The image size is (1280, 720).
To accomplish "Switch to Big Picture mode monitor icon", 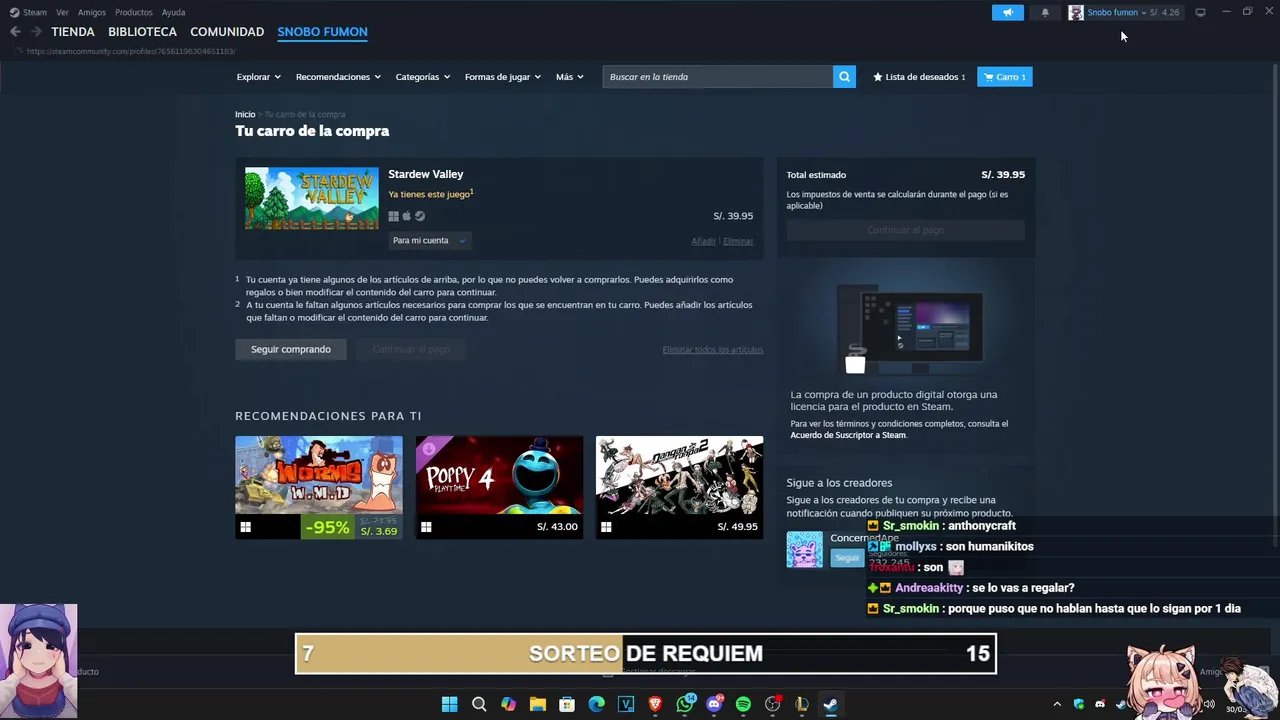I will click(1200, 12).
